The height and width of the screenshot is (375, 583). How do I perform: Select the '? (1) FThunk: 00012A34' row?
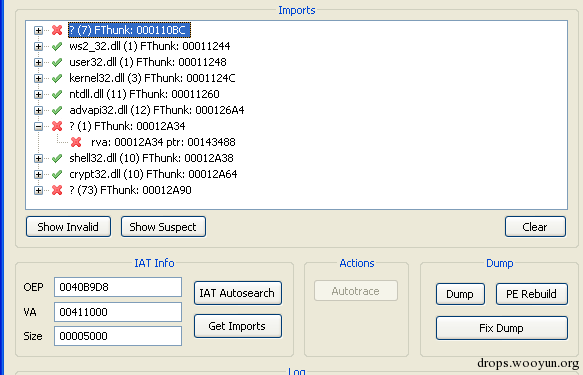127,126
